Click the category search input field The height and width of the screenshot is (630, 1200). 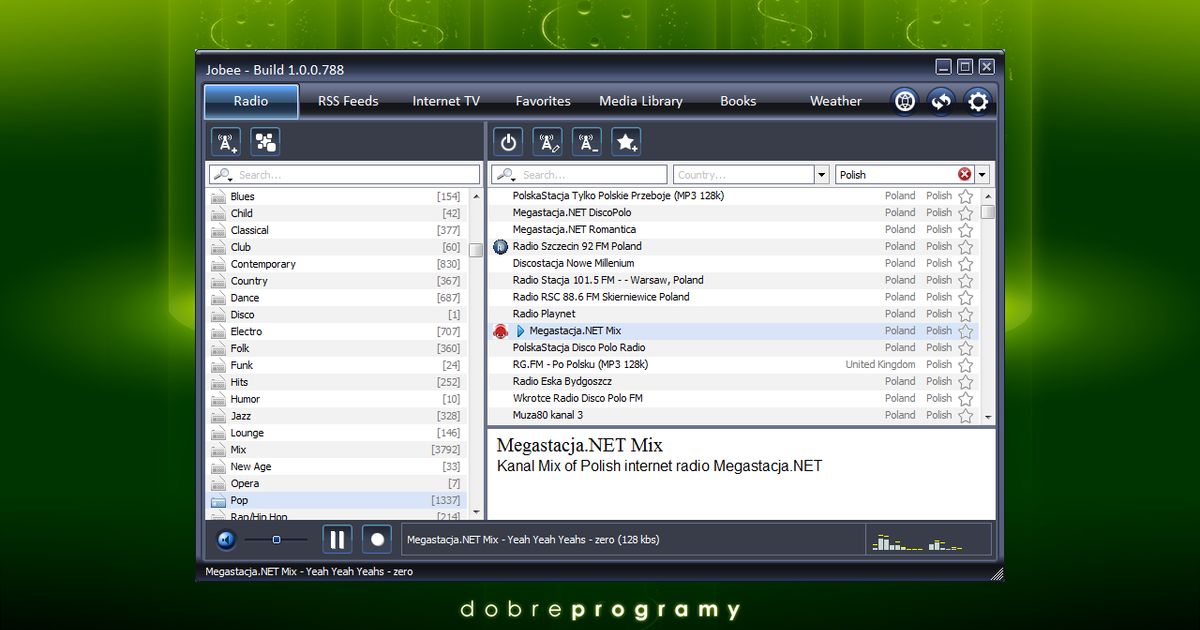(x=344, y=174)
